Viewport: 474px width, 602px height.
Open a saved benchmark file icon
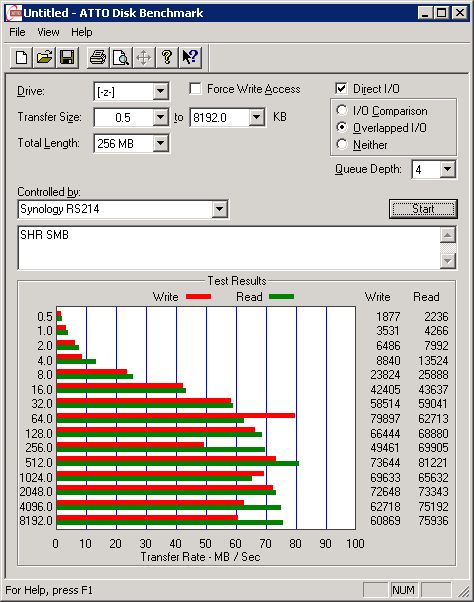(x=44, y=58)
